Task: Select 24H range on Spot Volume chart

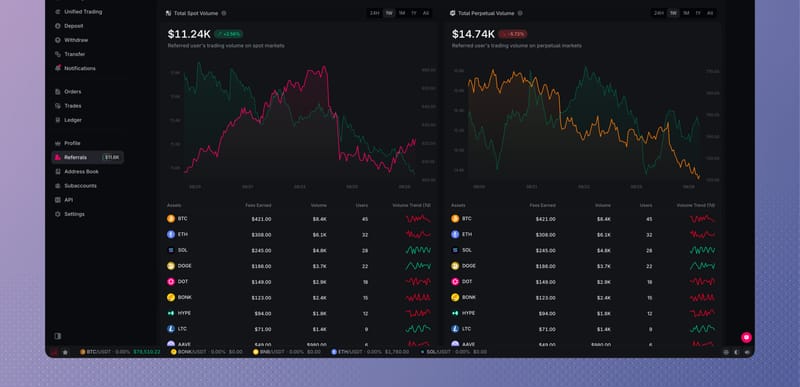Action: click(x=375, y=13)
